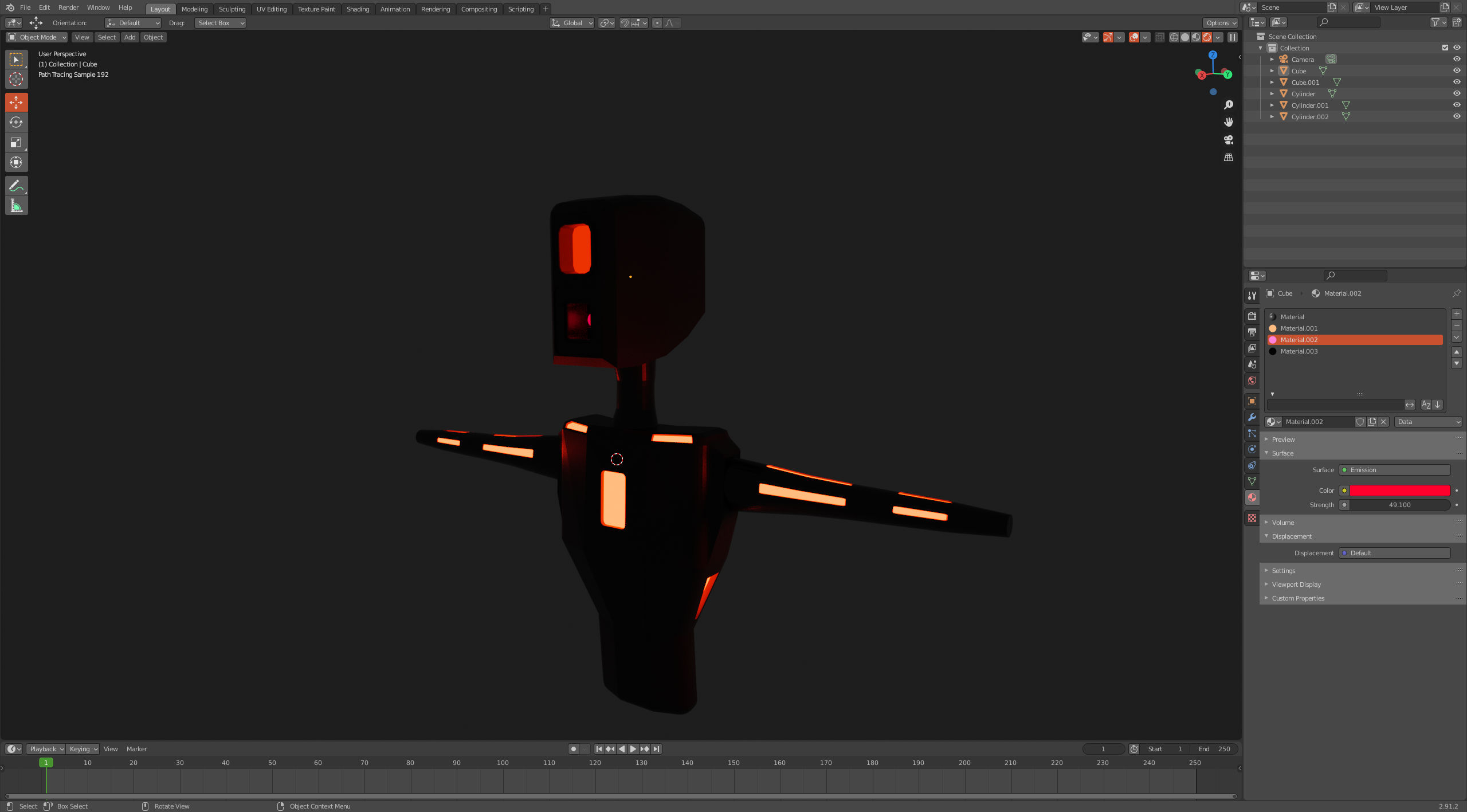Open Tool properties tab icon
Viewport: 1467px width, 812px height.
coord(1252,296)
